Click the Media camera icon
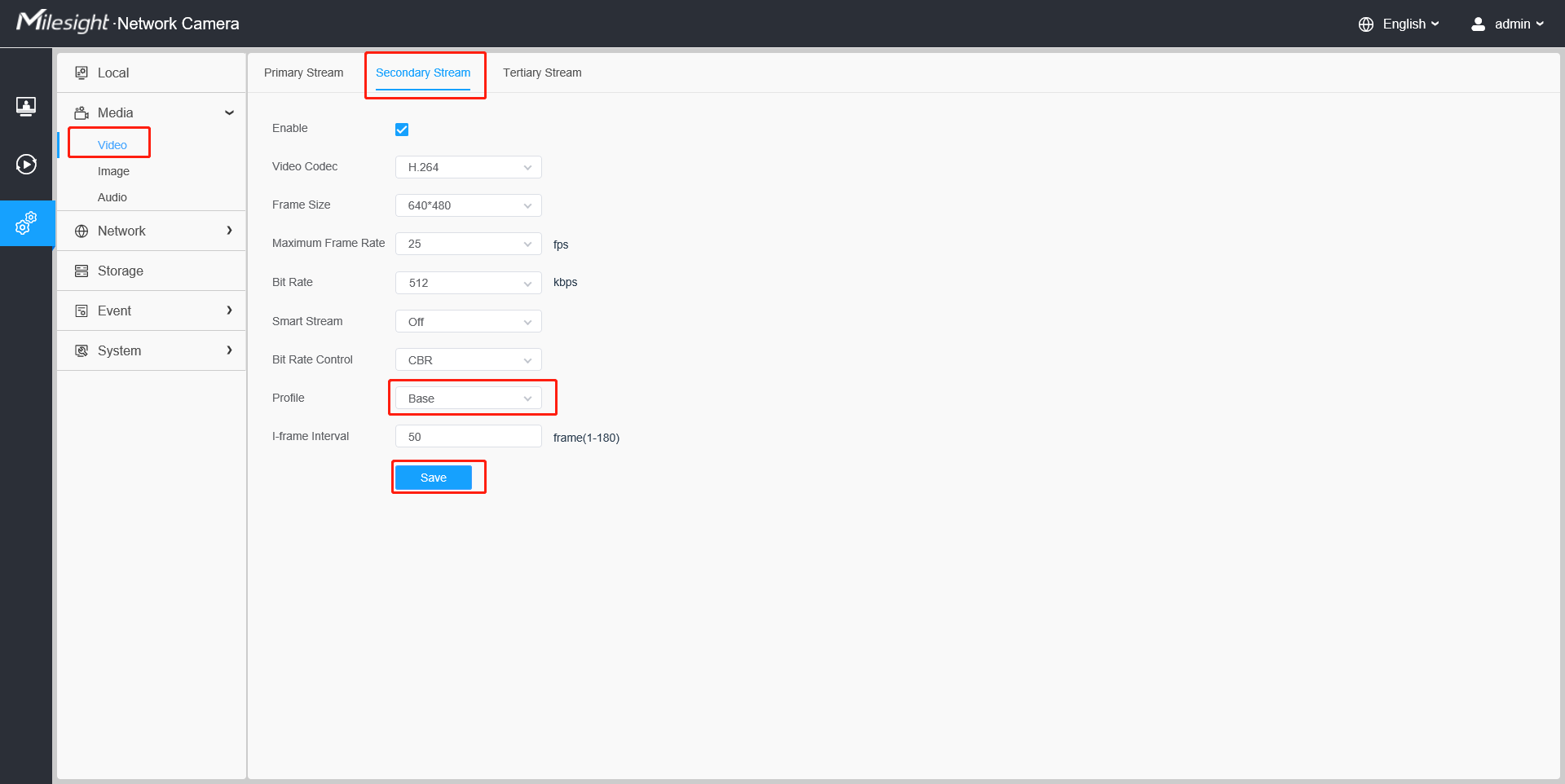1565x784 pixels. point(82,112)
